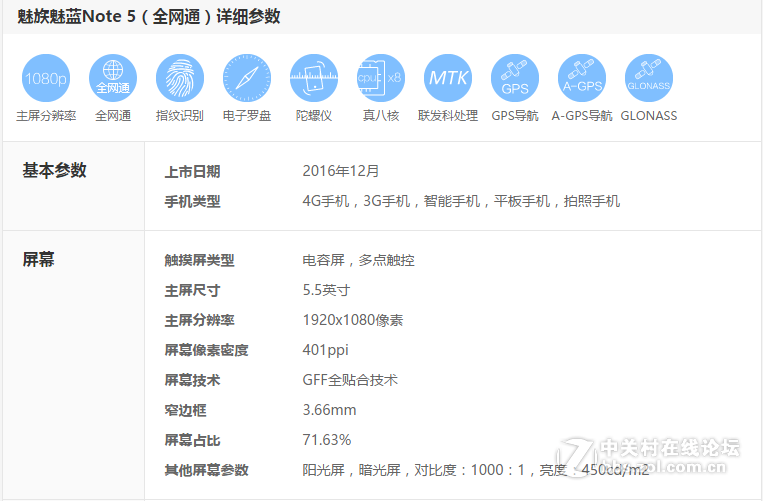Click the 全网通 globe icon
763x501 pixels.
[113, 78]
